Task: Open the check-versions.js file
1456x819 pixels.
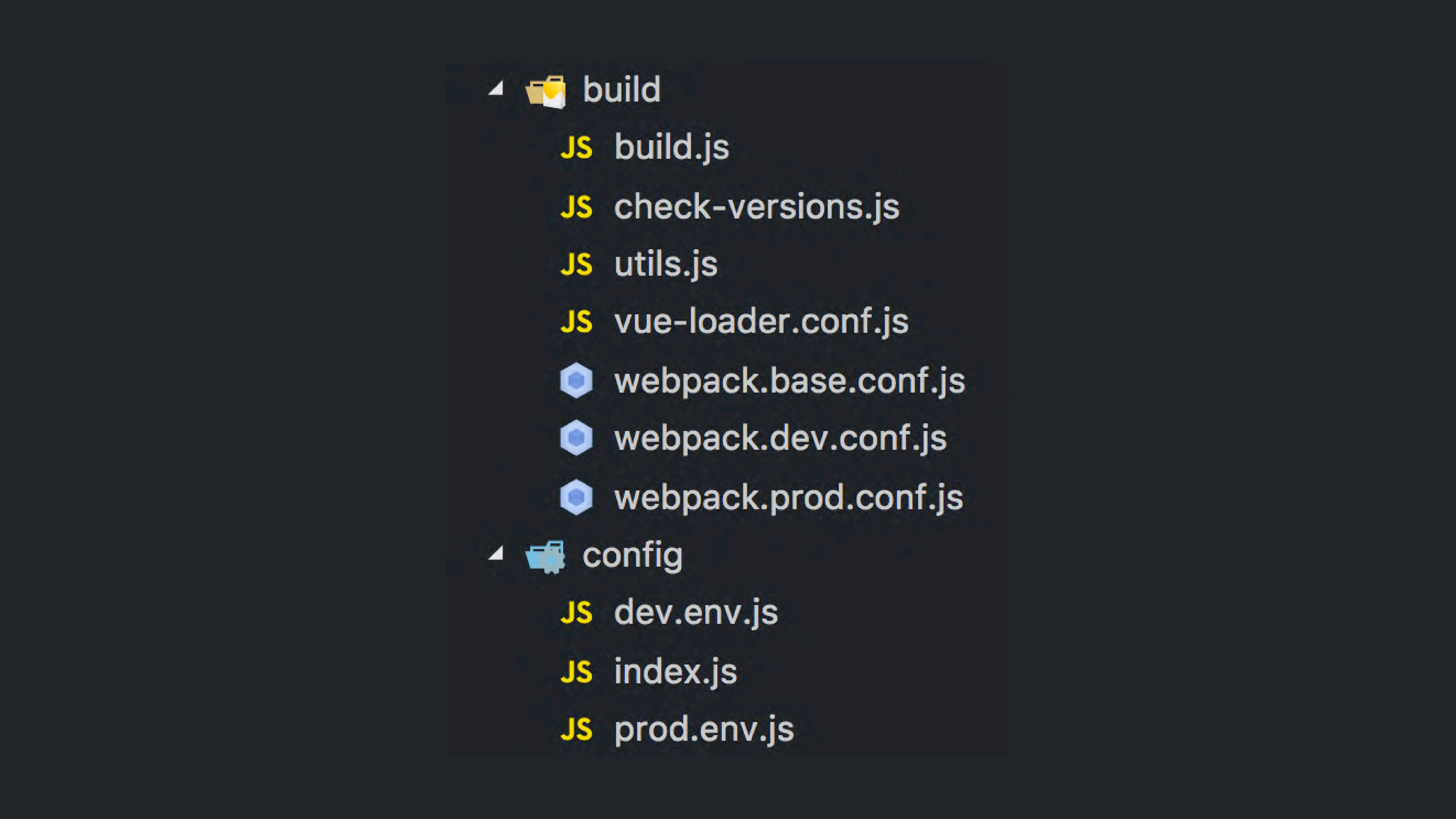Action: 756,207
